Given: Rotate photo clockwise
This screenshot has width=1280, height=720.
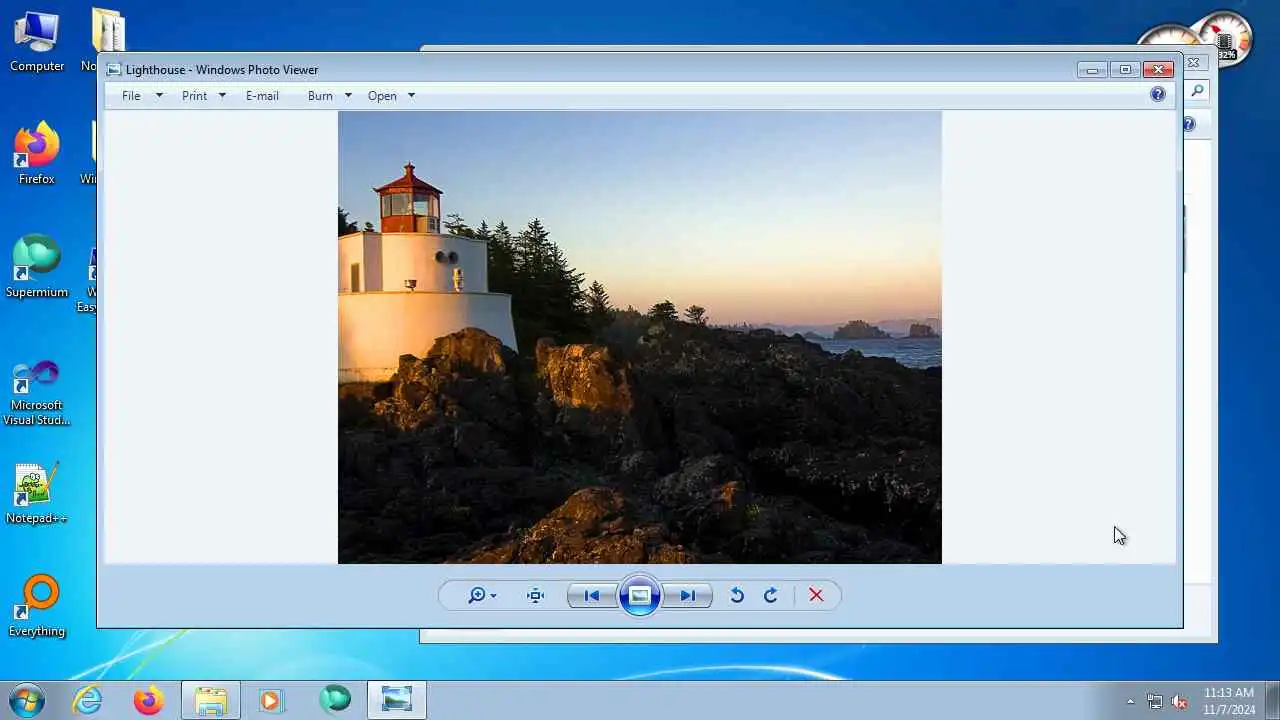Looking at the screenshot, I should coord(770,595).
